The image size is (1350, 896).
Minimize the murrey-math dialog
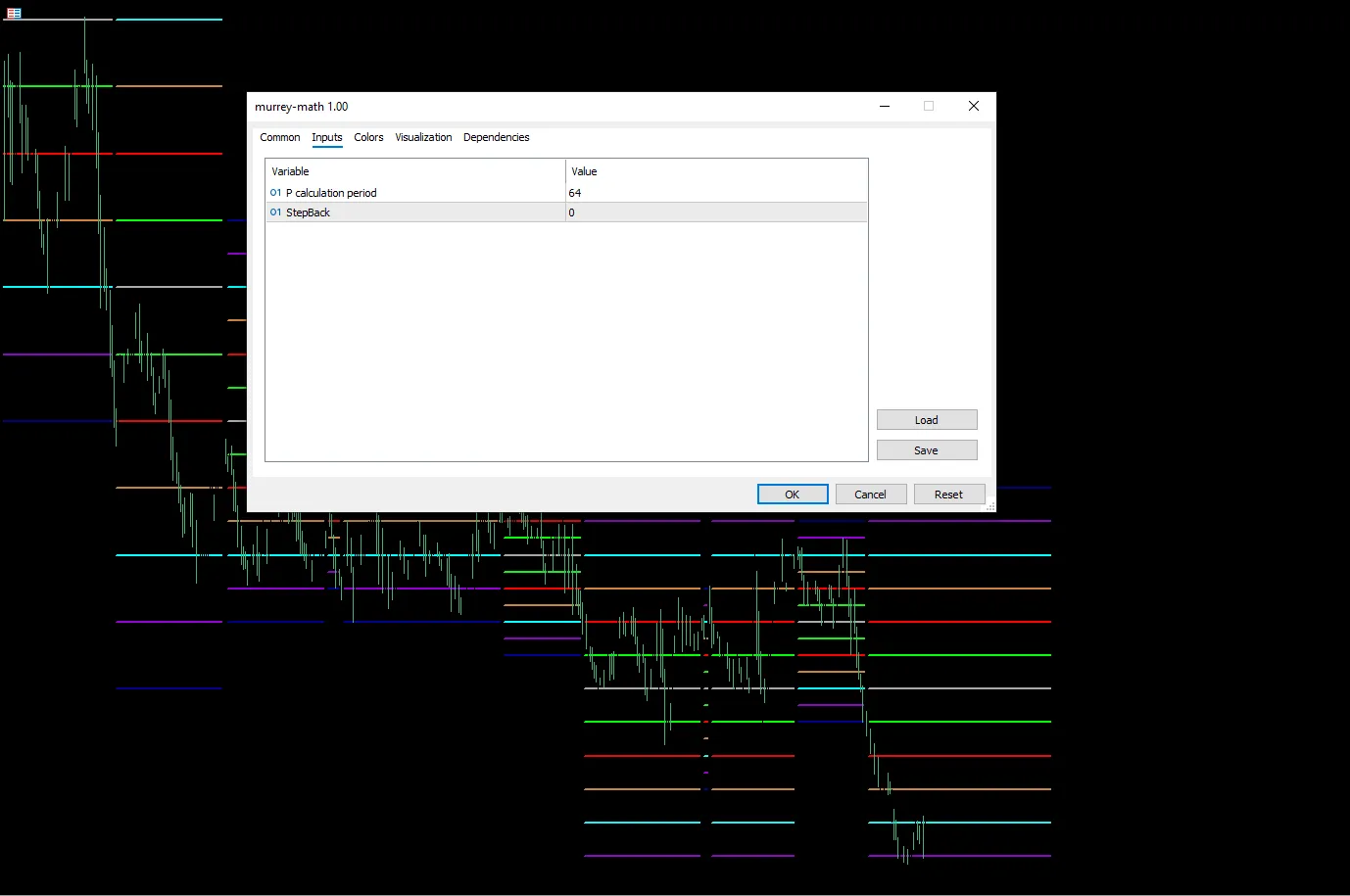[x=885, y=106]
